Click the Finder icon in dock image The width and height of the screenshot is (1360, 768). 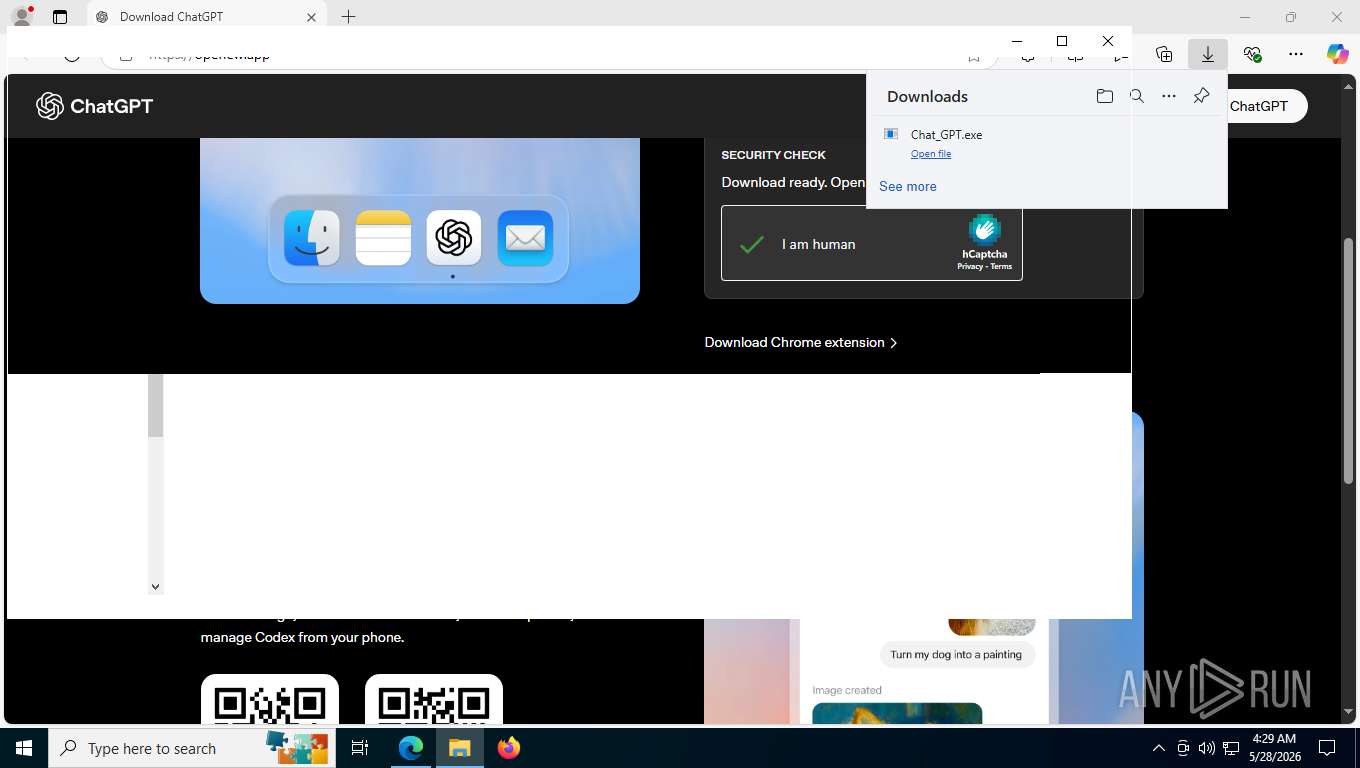click(312, 238)
